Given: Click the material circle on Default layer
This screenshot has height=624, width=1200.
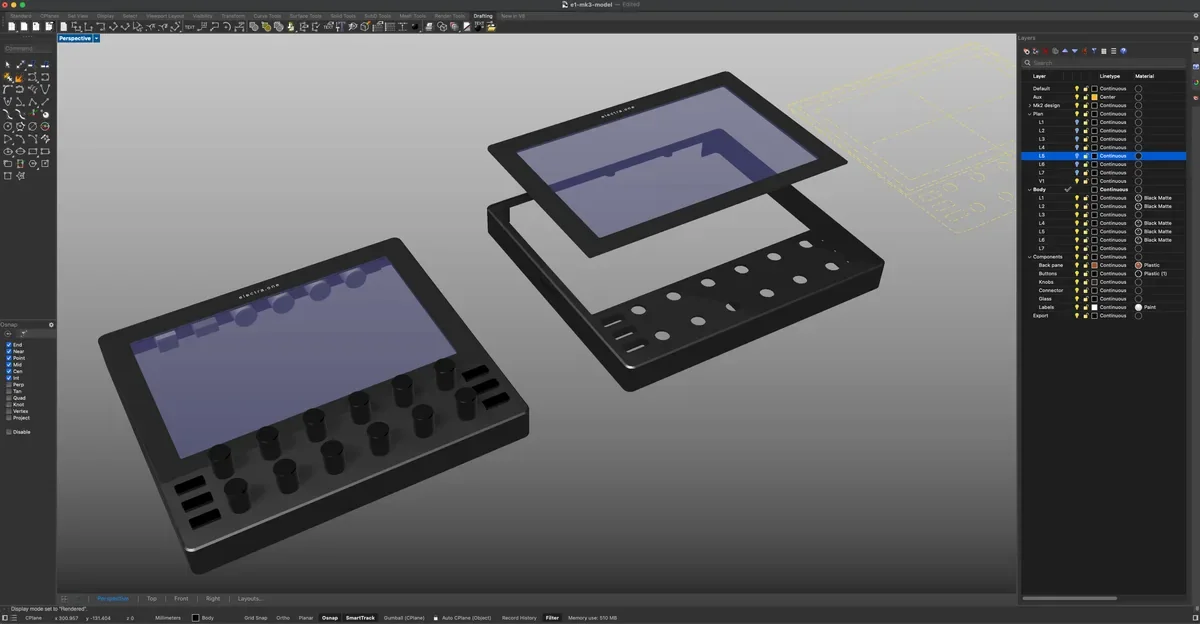Looking at the screenshot, I should click(x=1138, y=89).
